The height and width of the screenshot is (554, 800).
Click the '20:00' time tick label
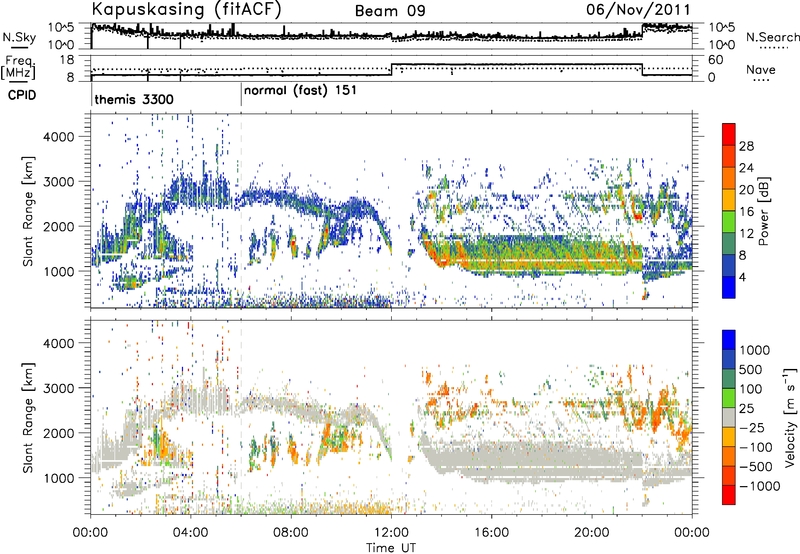tap(592, 533)
